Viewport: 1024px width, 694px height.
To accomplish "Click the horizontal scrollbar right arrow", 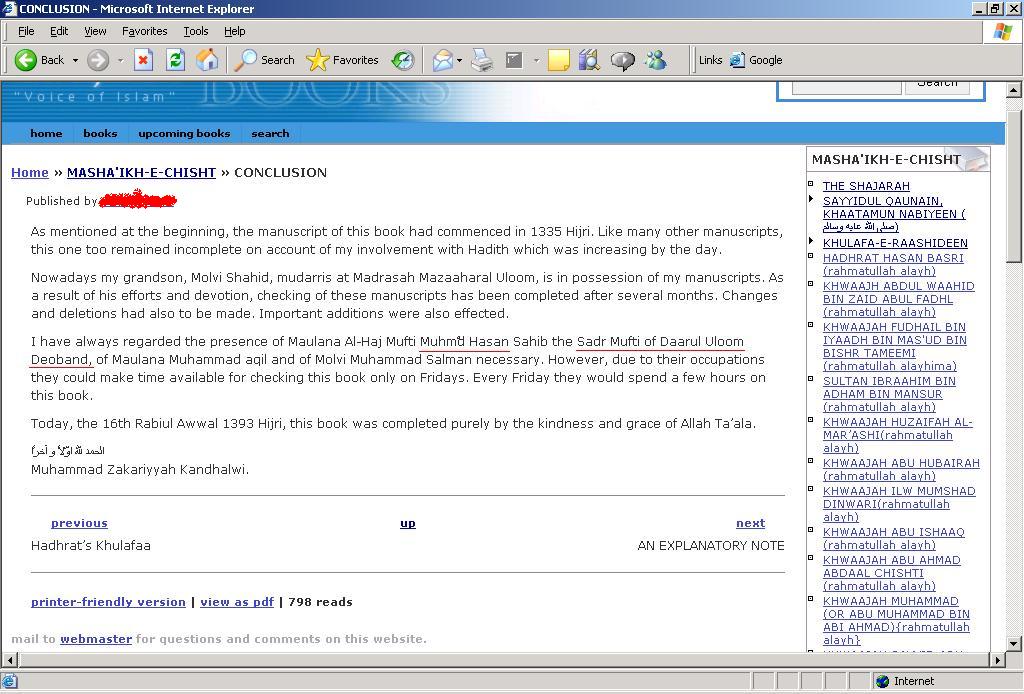I will 998,660.
